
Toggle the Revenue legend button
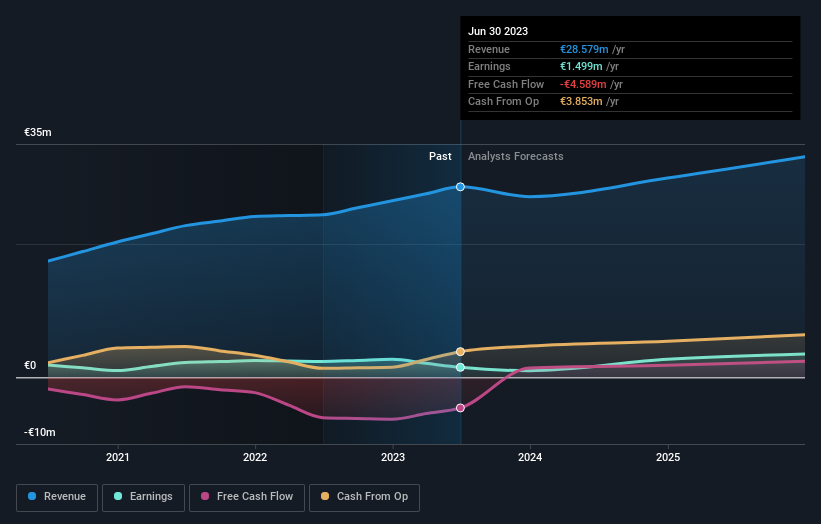(57, 497)
